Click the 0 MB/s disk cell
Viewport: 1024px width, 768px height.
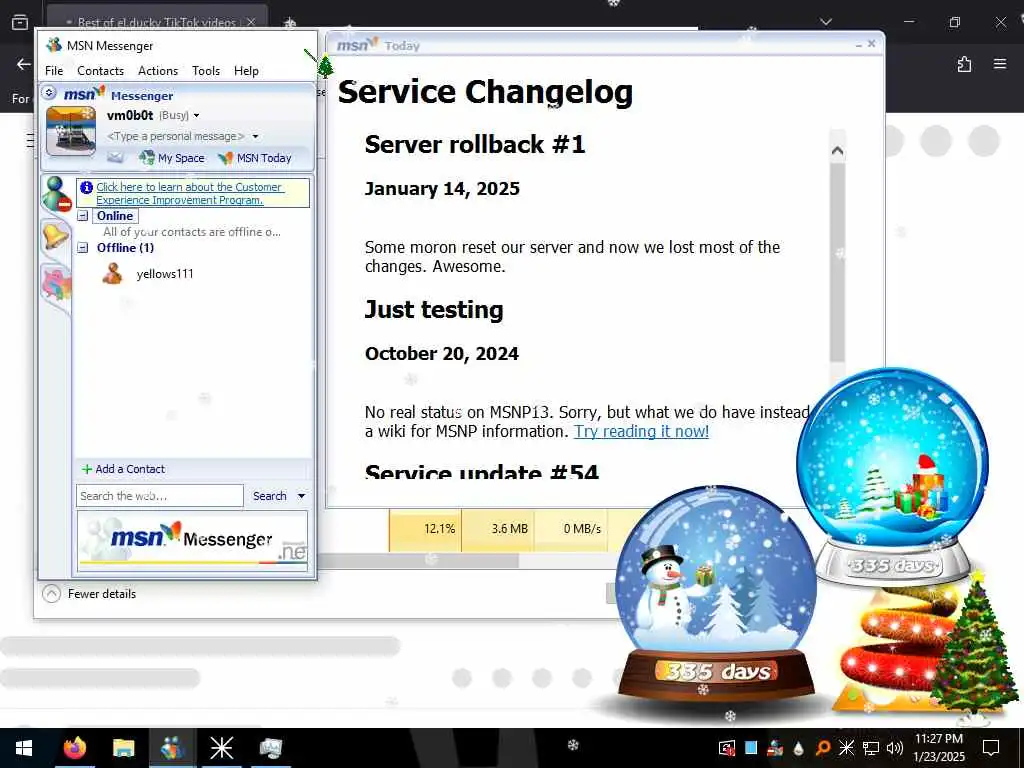pos(571,529)
